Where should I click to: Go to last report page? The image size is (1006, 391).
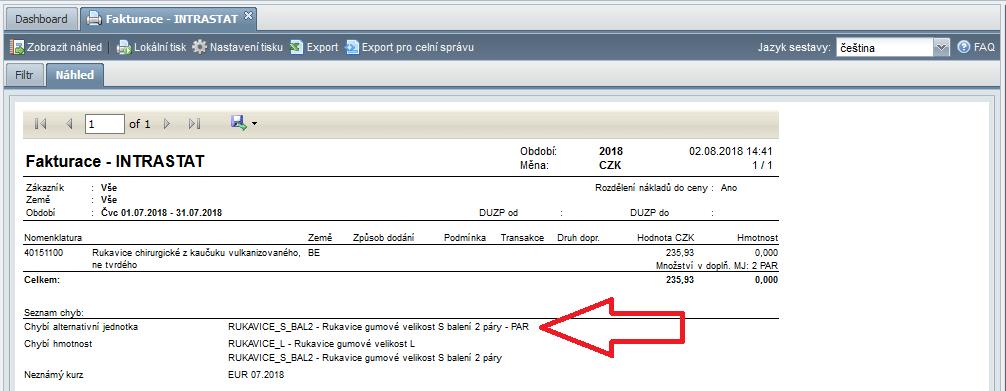[195, 124]
